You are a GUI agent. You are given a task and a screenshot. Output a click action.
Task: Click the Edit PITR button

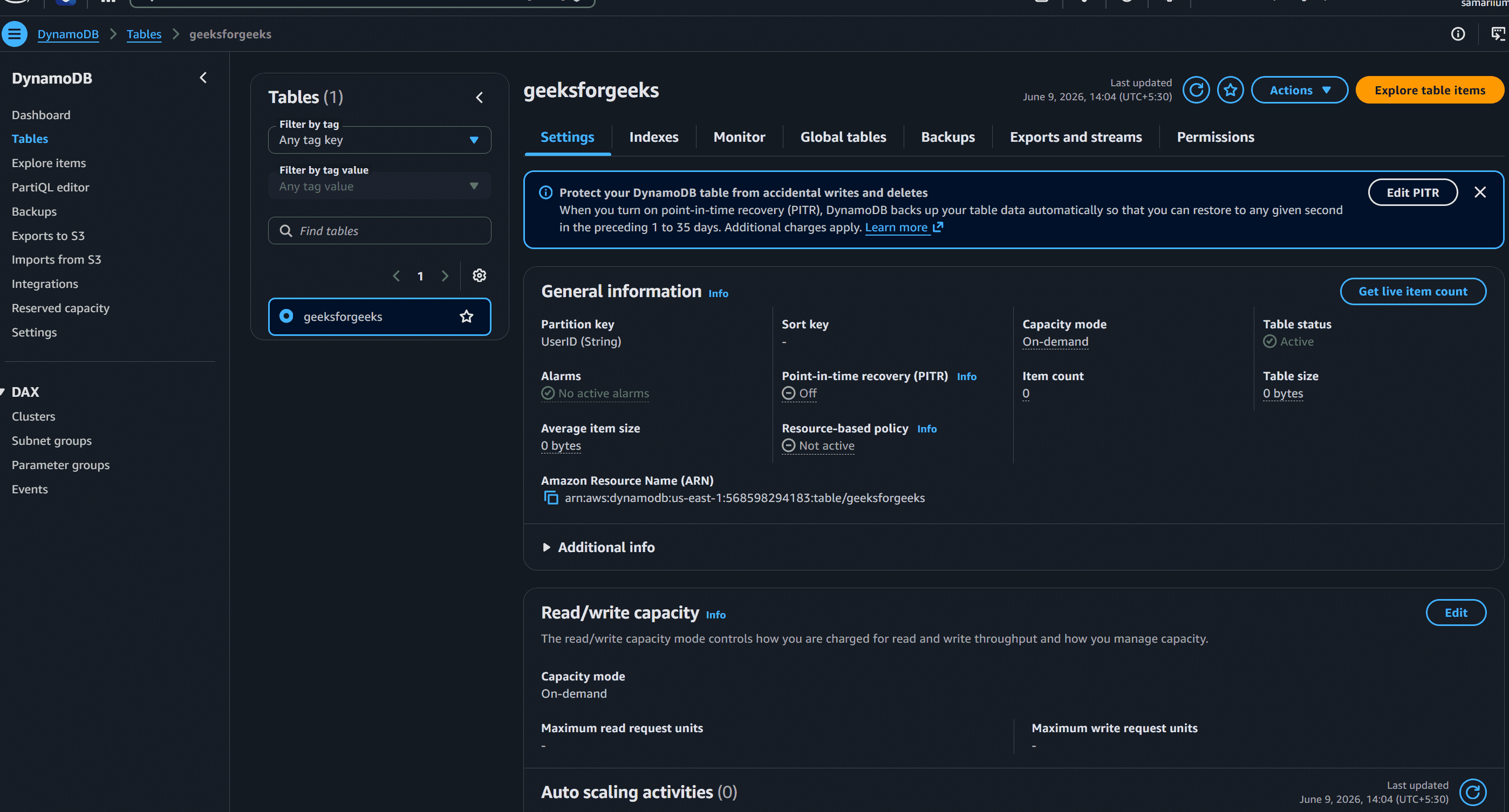[1412, 192]
